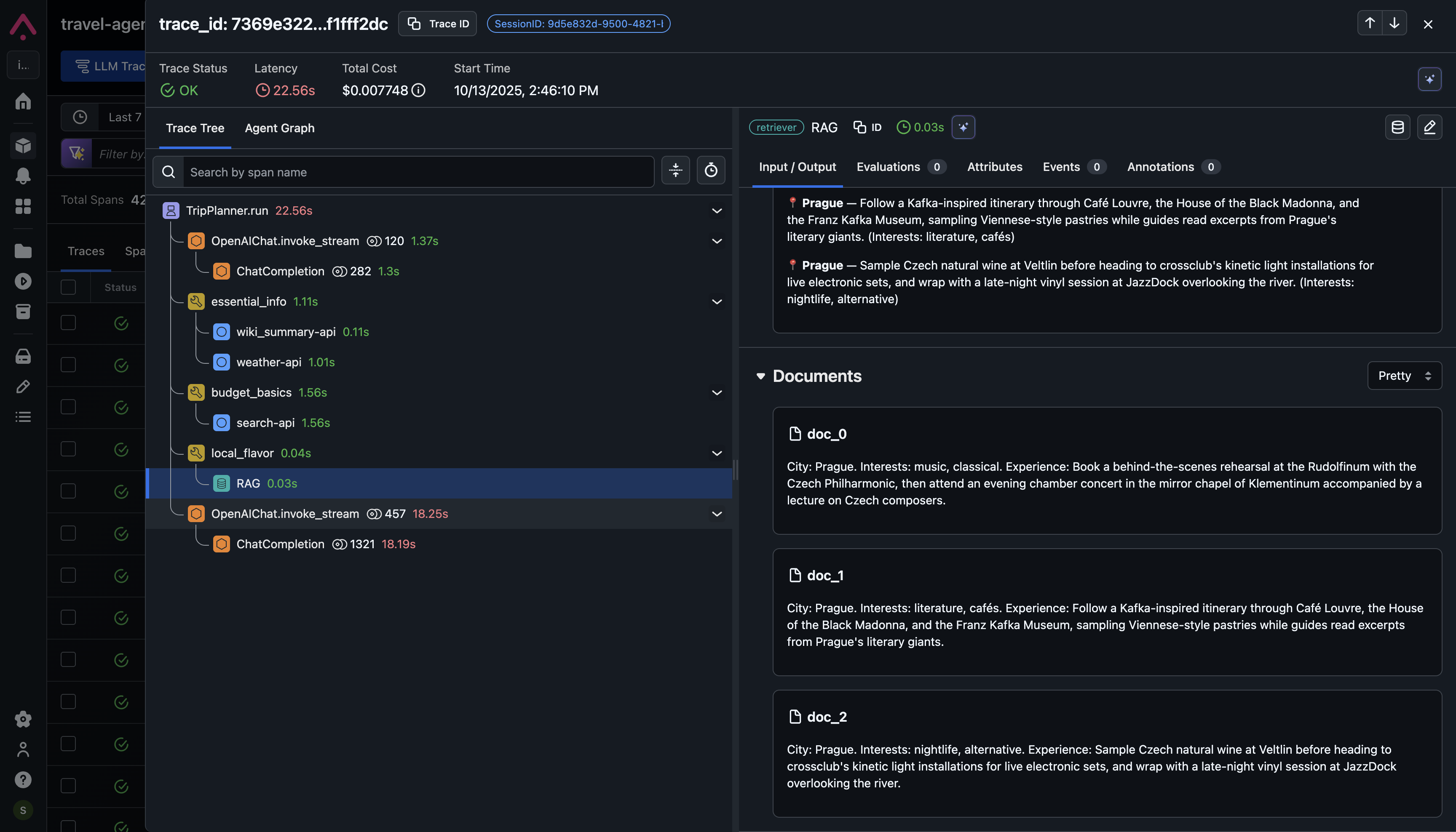Click the timer icon next to span search
The height and width of the screenshot is (832, 1456).
pos(711,170)
